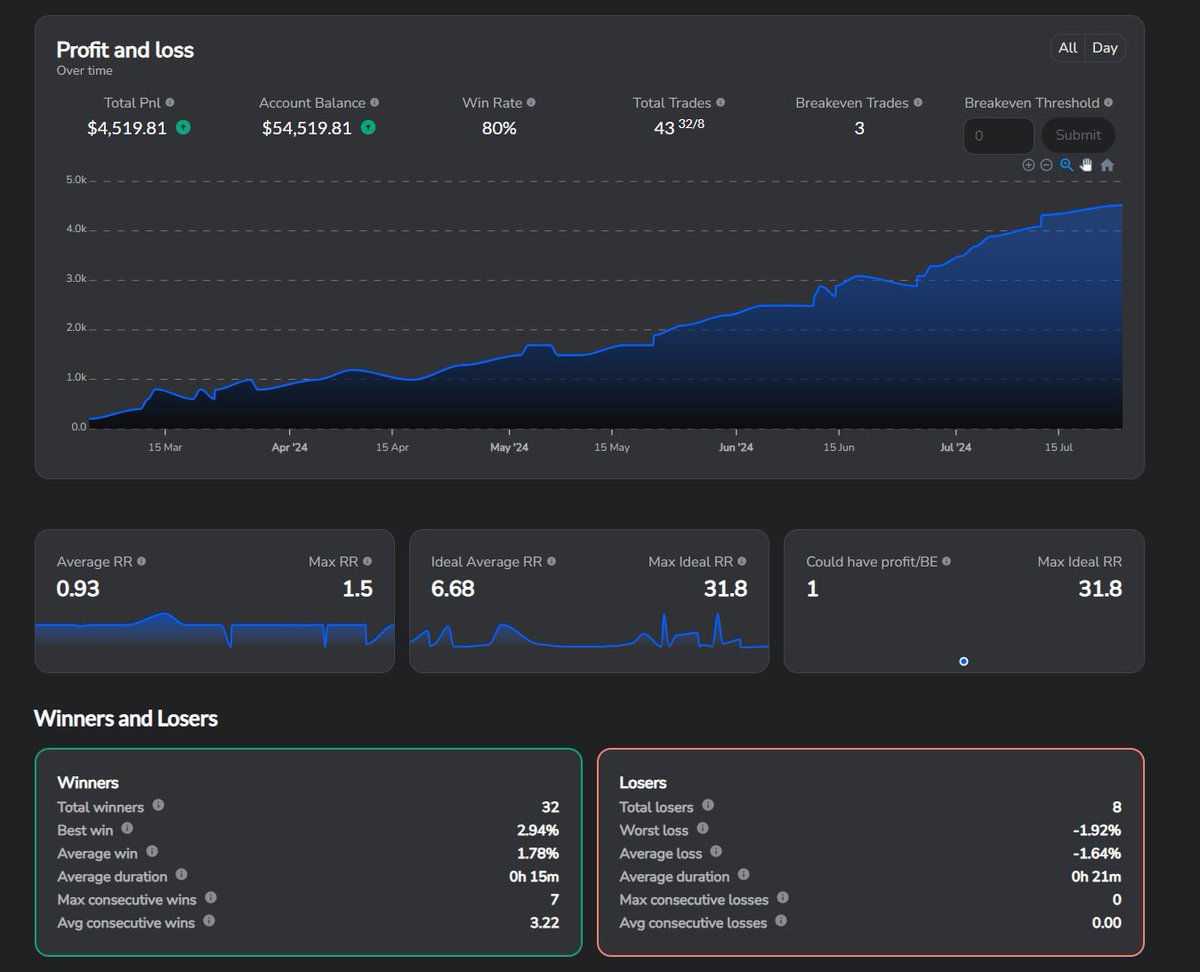Click info icon beside Total losers
The image size is (1200, 972).
click(708, 805)
